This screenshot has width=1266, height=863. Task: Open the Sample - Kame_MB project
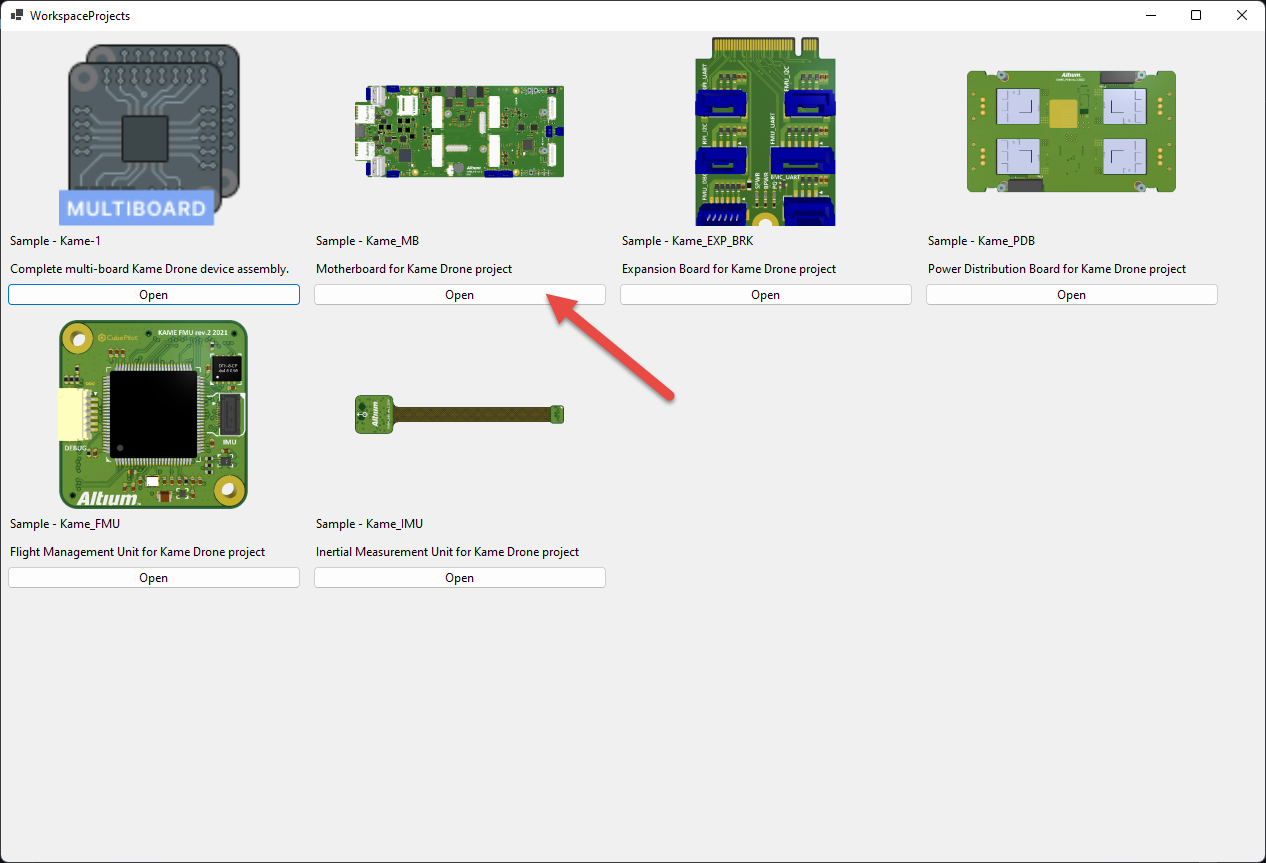click(459, 294)
